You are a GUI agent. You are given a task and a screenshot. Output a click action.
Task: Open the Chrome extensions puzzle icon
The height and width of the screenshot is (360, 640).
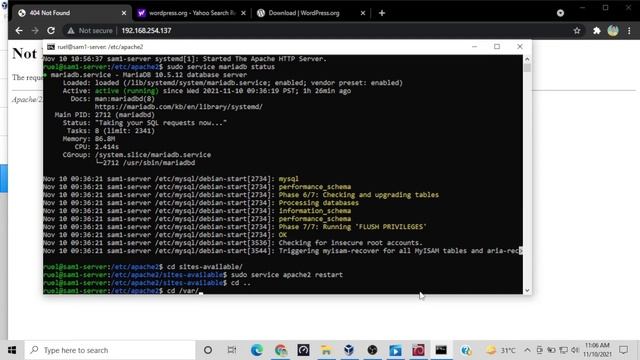(596, 31)
